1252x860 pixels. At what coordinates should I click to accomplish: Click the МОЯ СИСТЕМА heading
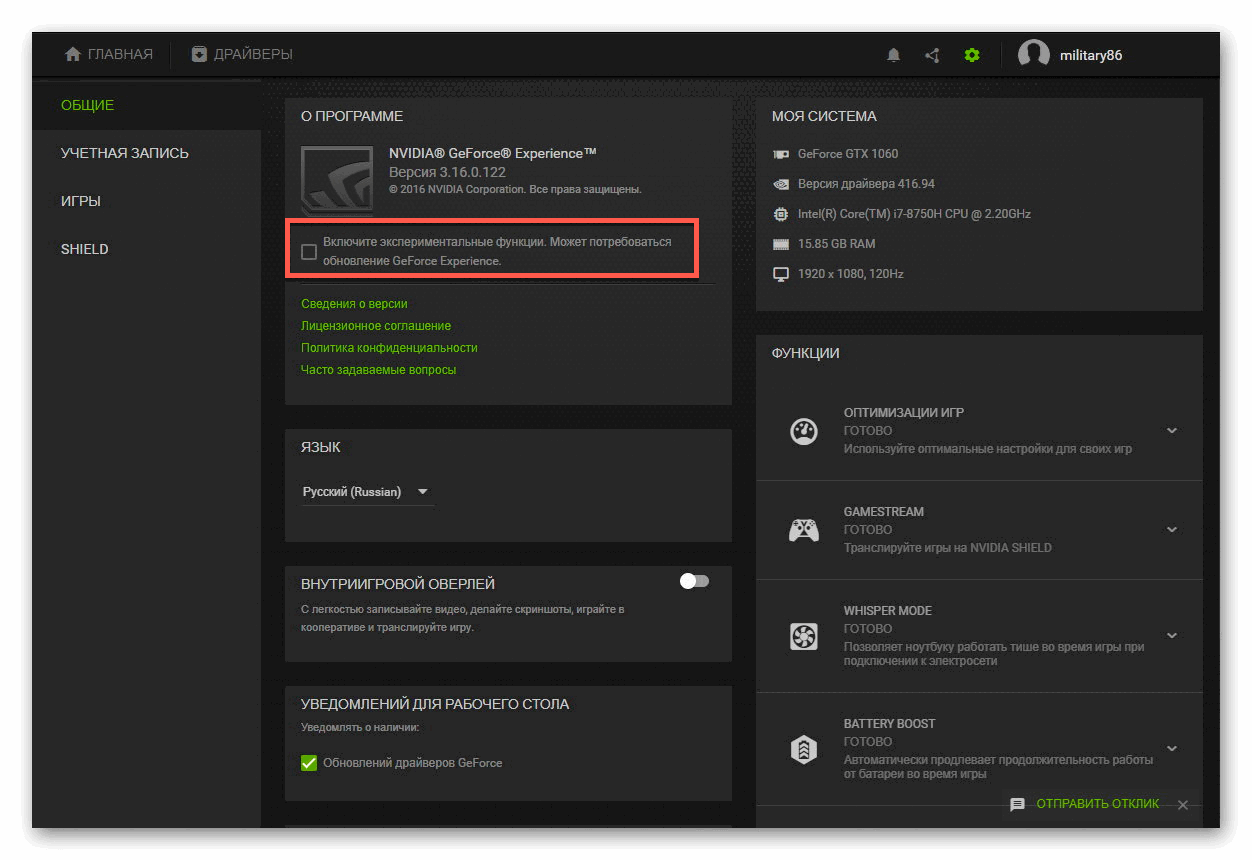pyautogui.click(x=824, y=116)
